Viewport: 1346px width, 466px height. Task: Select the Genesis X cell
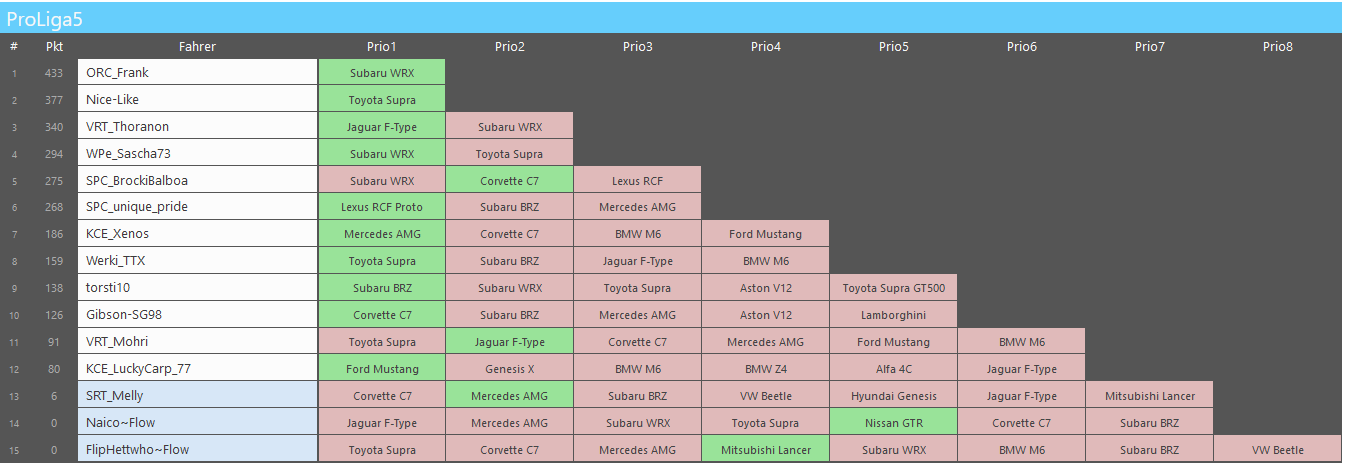pyautogui.click(x=509, y=369)
